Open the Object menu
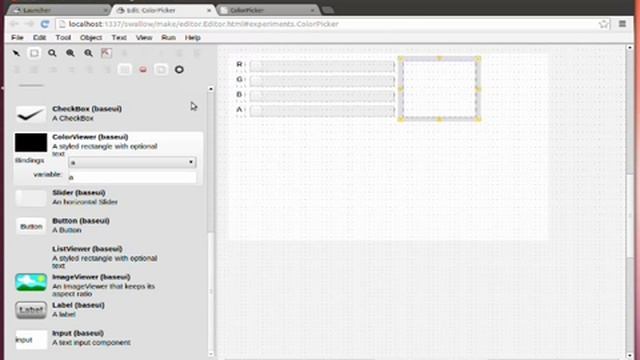The height and width of the screenshot is (360, 640). point(91,38)
